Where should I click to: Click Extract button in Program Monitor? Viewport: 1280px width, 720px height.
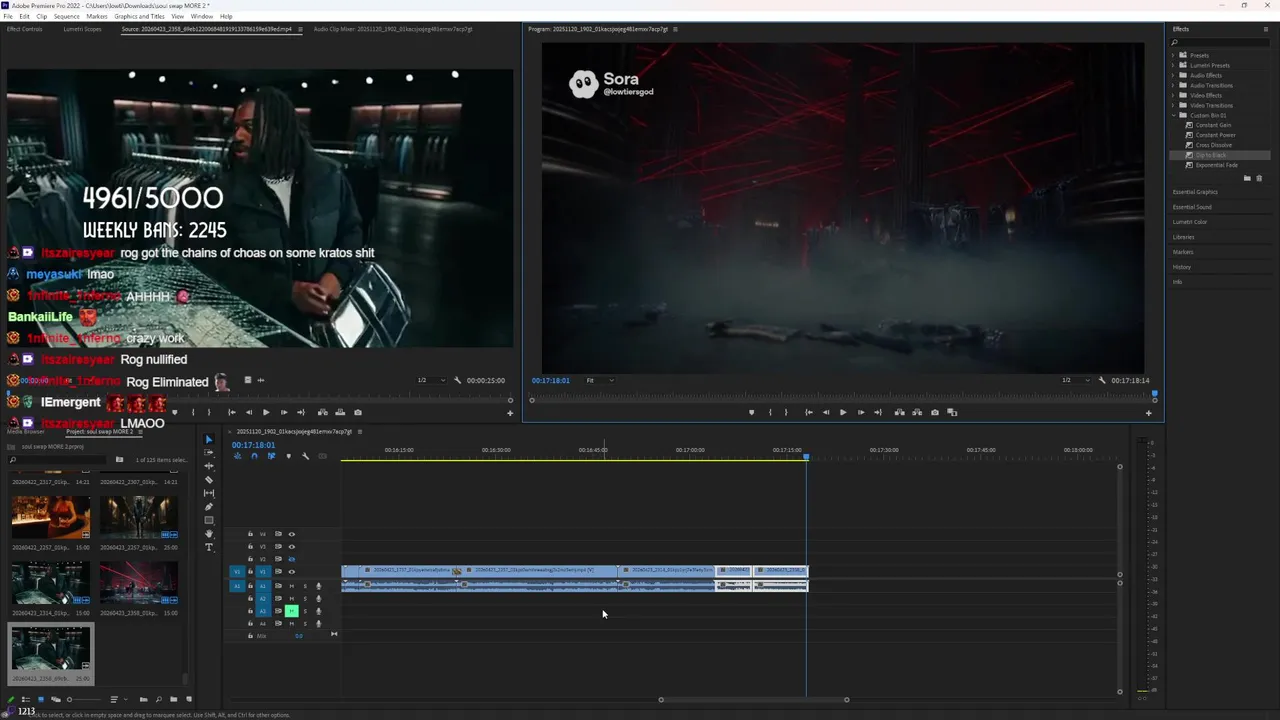coord(917,412)
